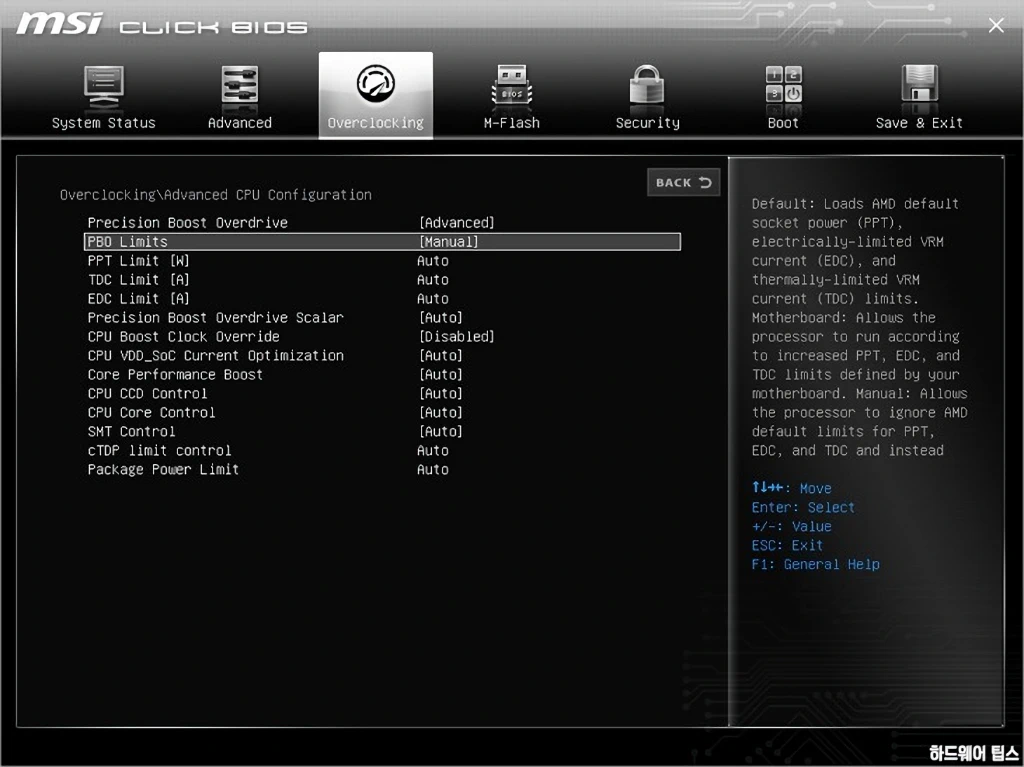1024x767 pixels.
Task: Switch to the Advanced tab label
Action: coord(240,123)
